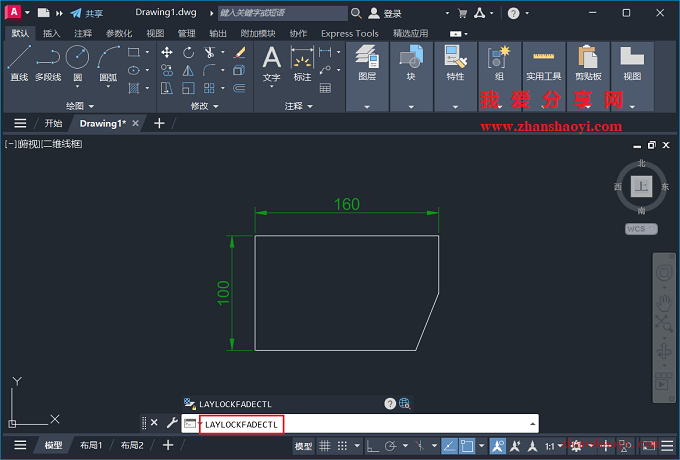680x460 pixels.
Task: Toggle isometric drafting in status bar
Action: [420, 445]
